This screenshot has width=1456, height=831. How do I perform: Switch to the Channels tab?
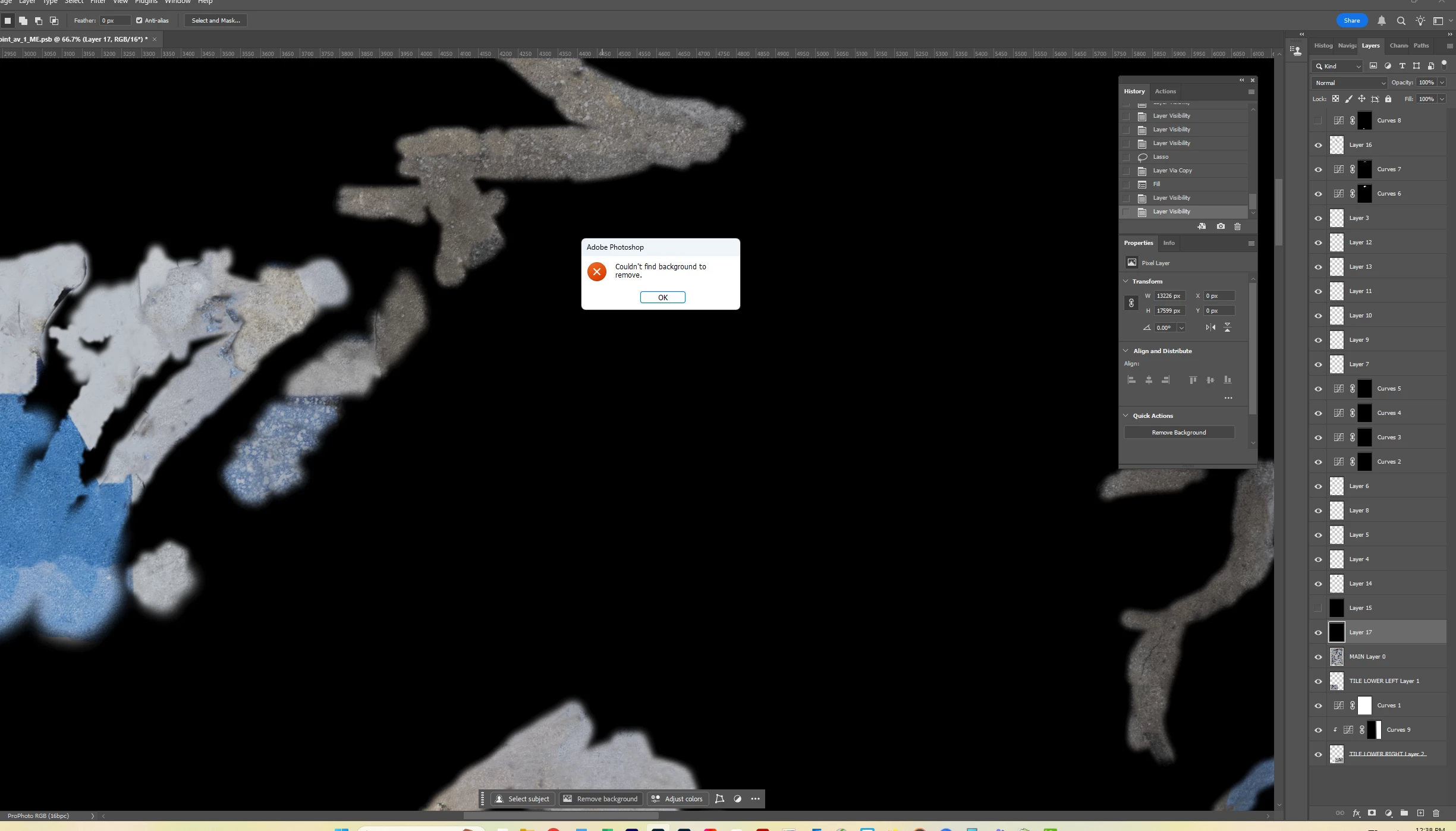tap(1398, 46)
